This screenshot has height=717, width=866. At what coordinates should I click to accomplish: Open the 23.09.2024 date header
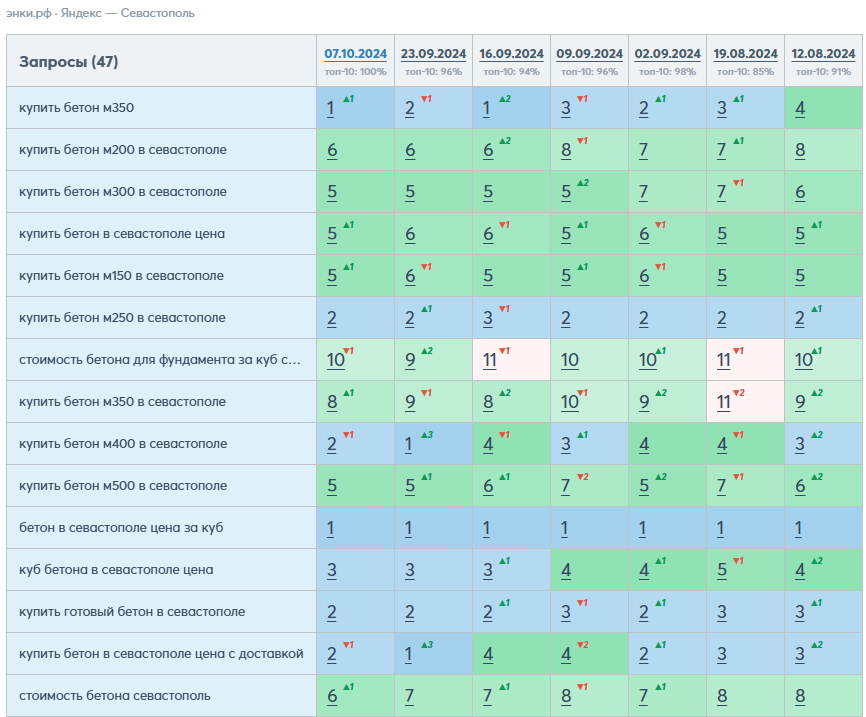click(x=434, y=54)
